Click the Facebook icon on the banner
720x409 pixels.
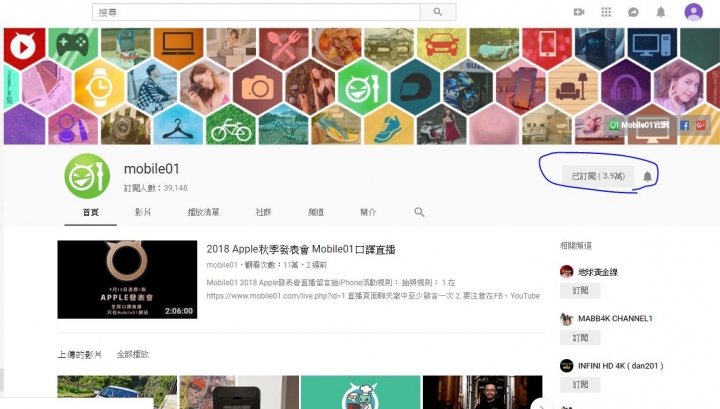684,125
